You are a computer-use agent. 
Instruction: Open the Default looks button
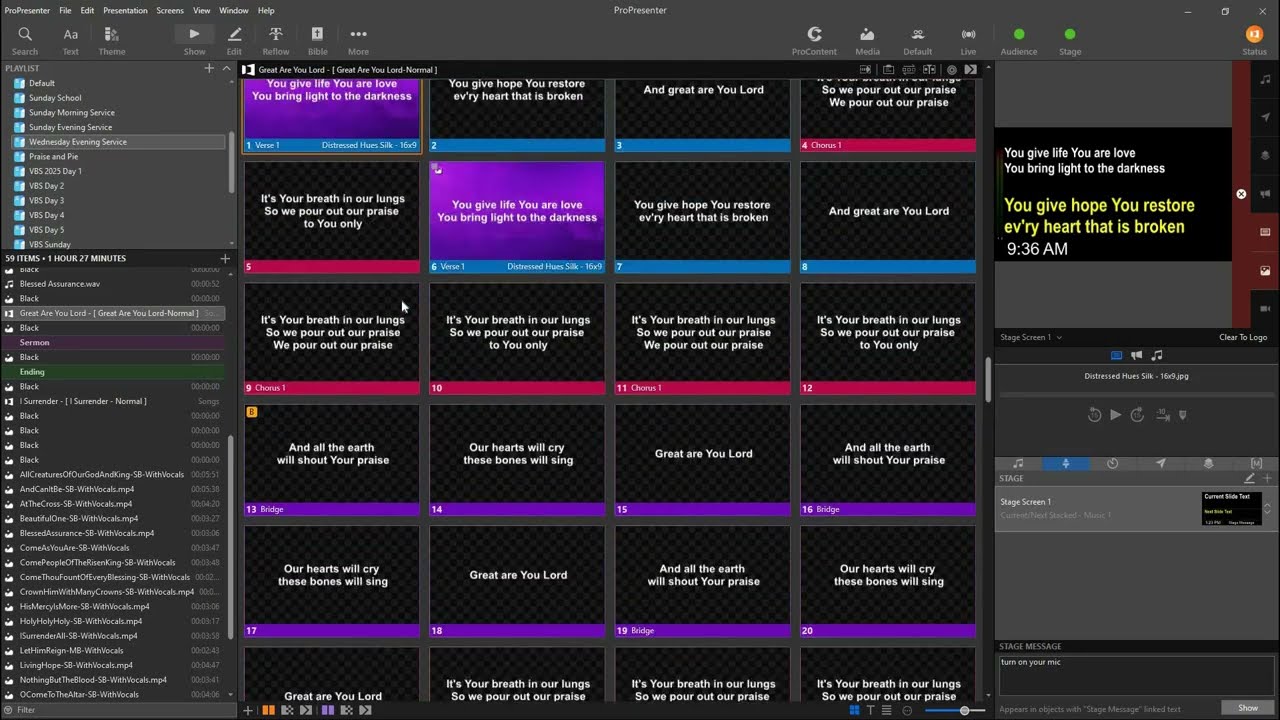tap(918, 41)
